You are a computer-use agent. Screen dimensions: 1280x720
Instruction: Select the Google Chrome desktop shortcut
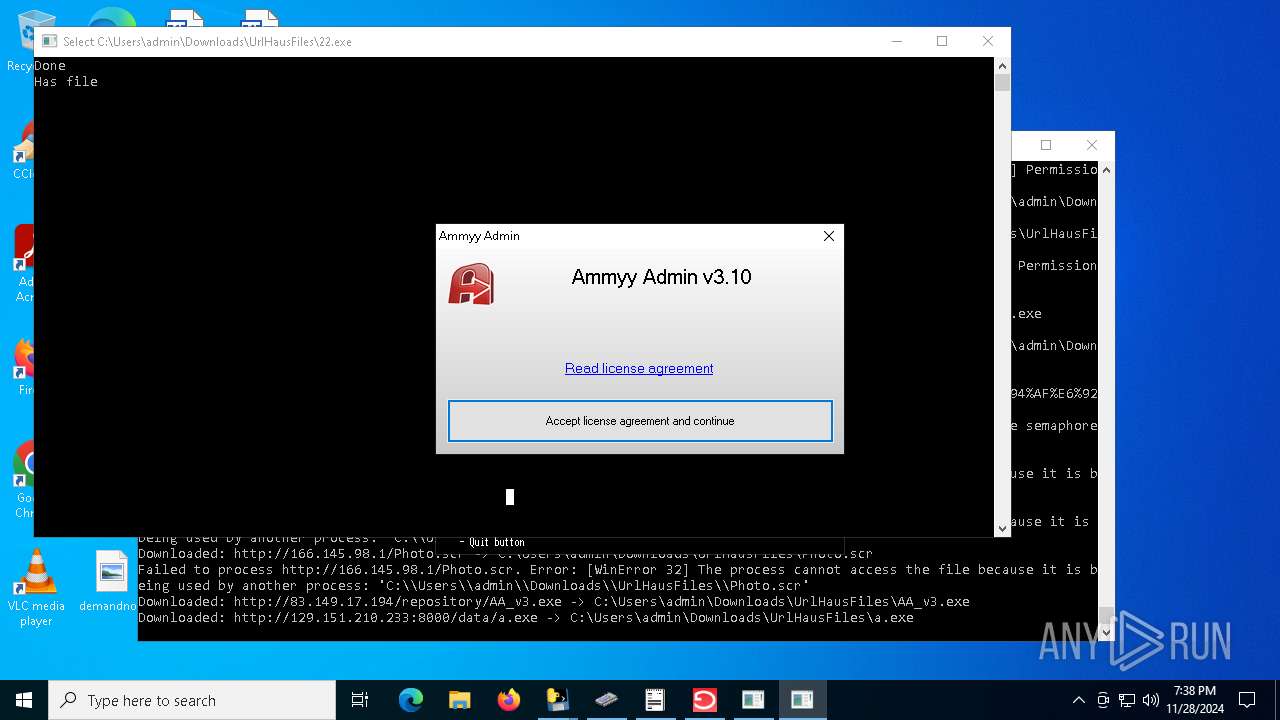coord(23,480)
